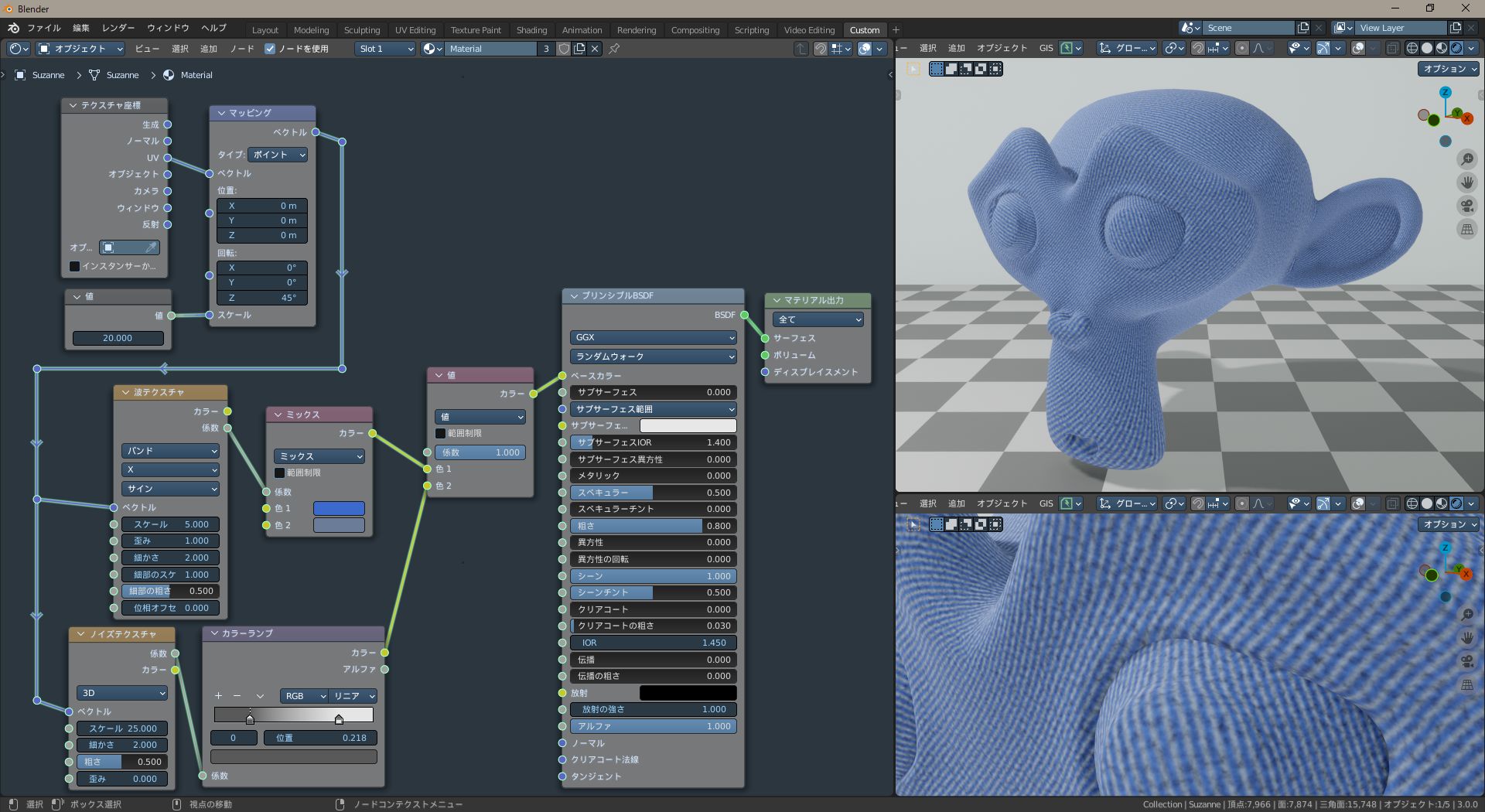This screenshot has width=1485, height=812.
Task: Open the ランダムウォーク subsurface method dropdown
Action: pyautogui.click(x=654, y=357)
